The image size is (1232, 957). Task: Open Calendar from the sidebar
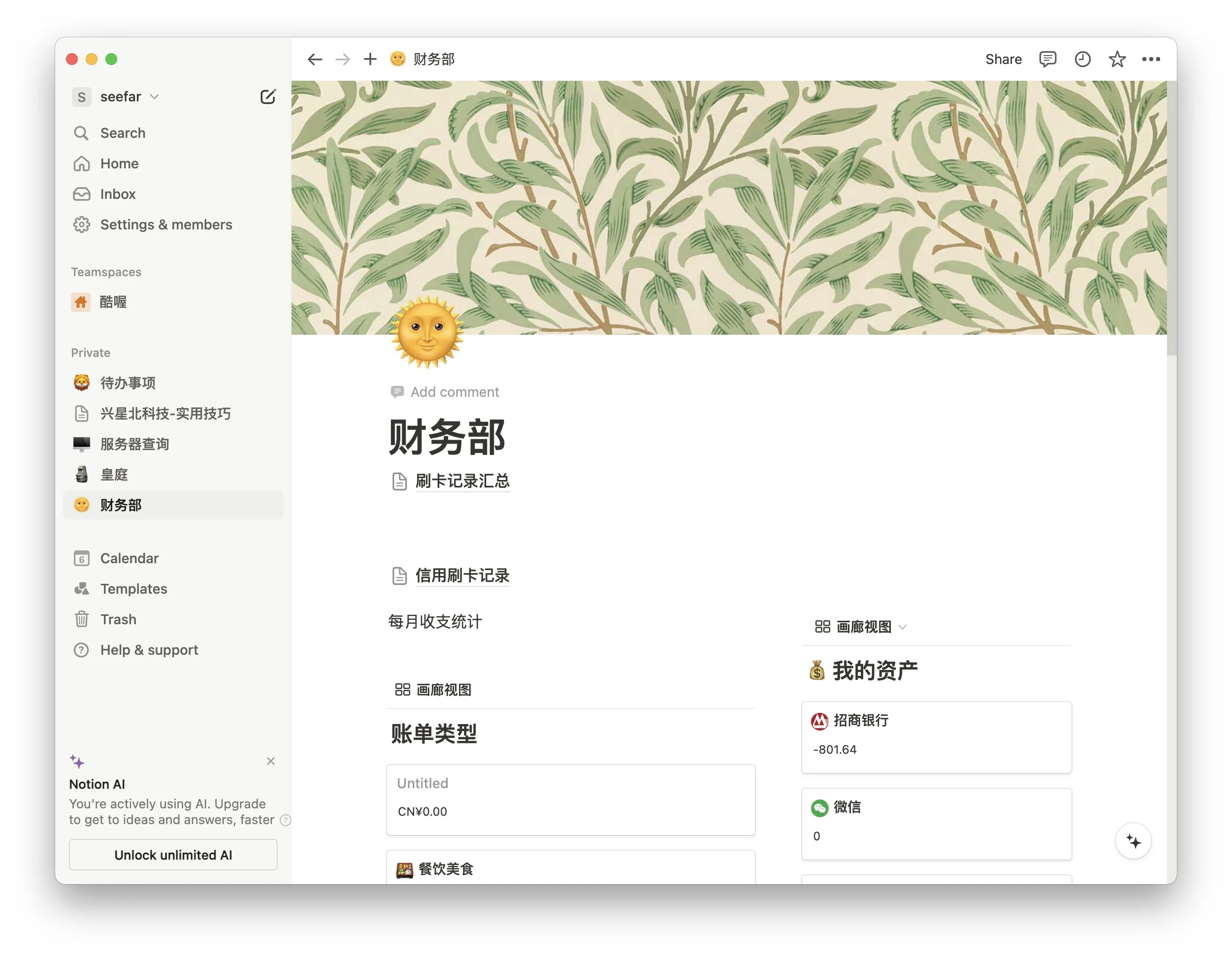[174, 558]
